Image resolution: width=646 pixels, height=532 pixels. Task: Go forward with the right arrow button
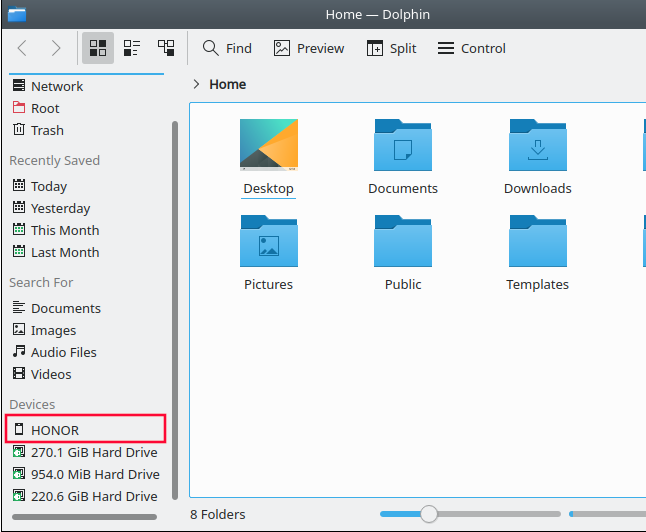56,48
